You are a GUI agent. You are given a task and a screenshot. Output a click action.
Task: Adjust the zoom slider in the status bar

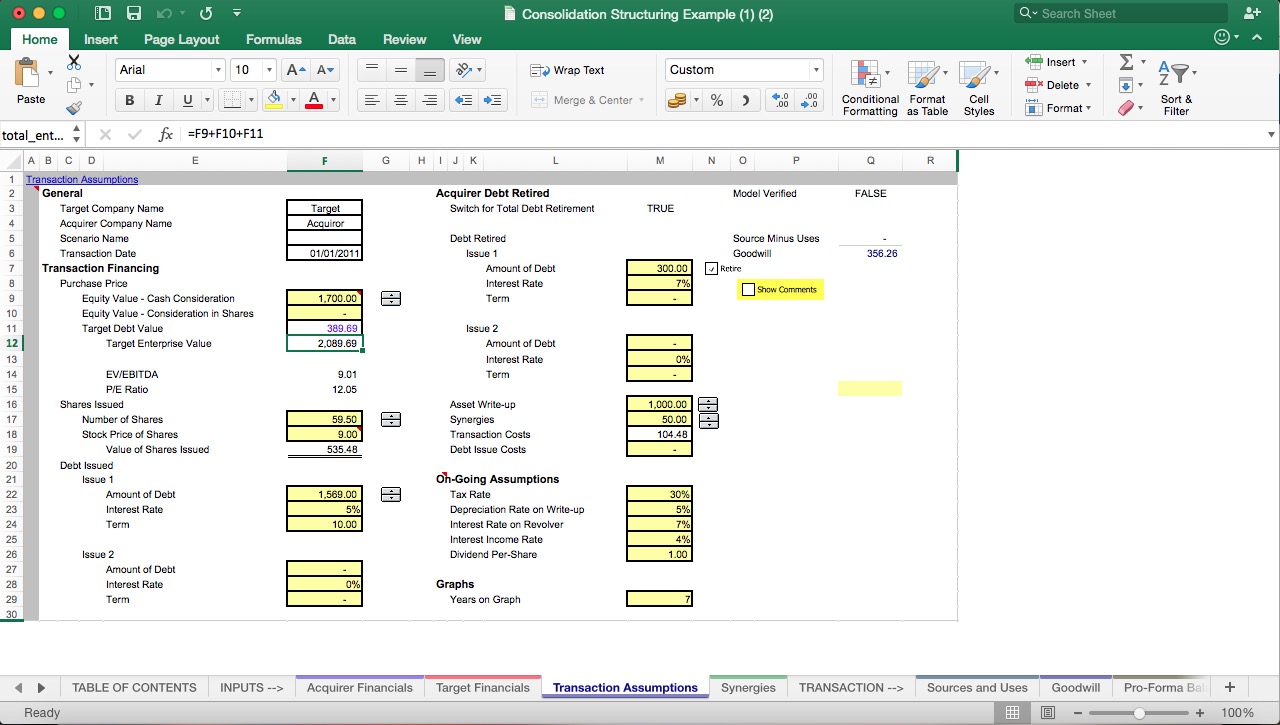(x=1140, y=714)
